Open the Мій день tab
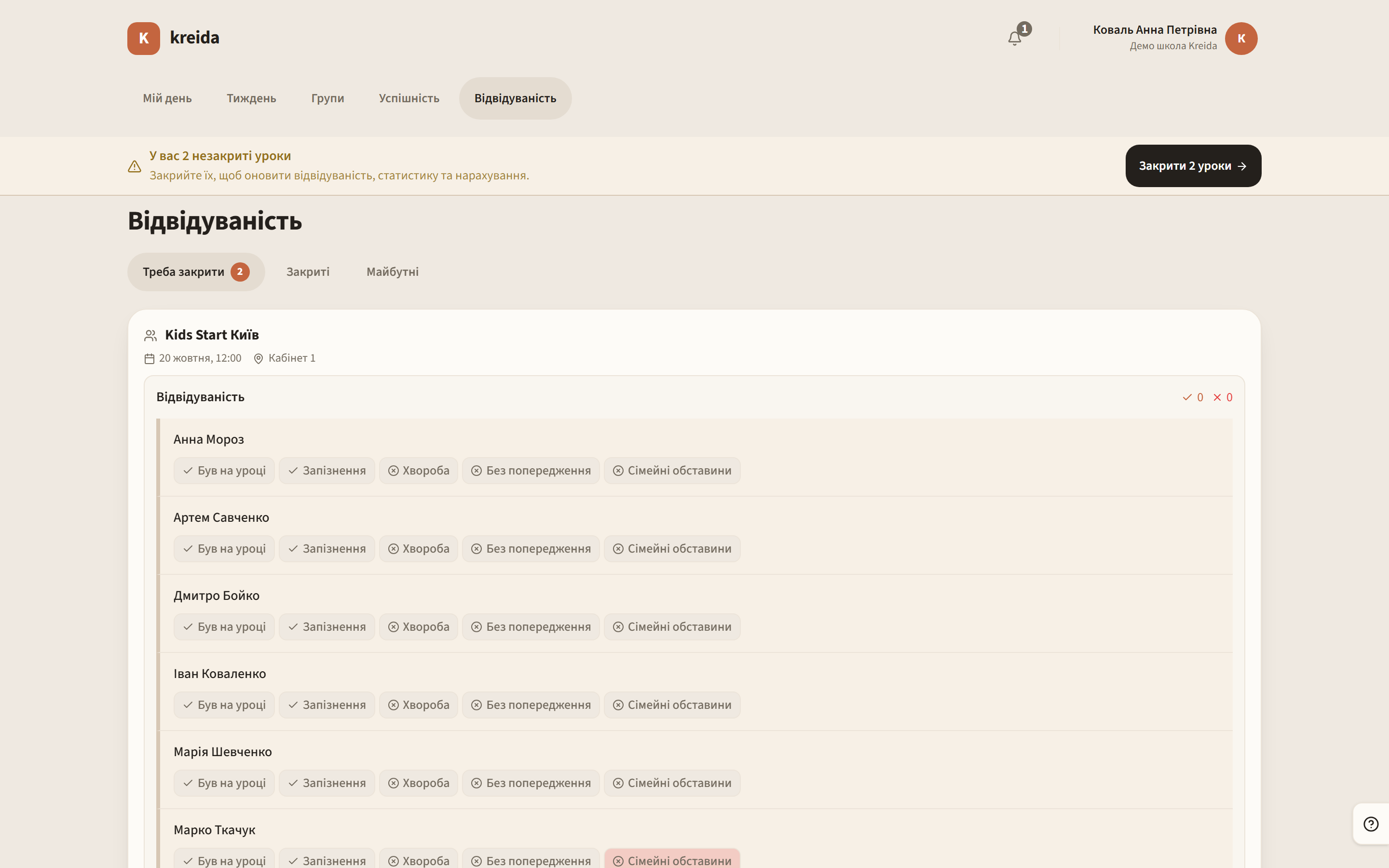 pyautogui.click(x=167, y=98)
